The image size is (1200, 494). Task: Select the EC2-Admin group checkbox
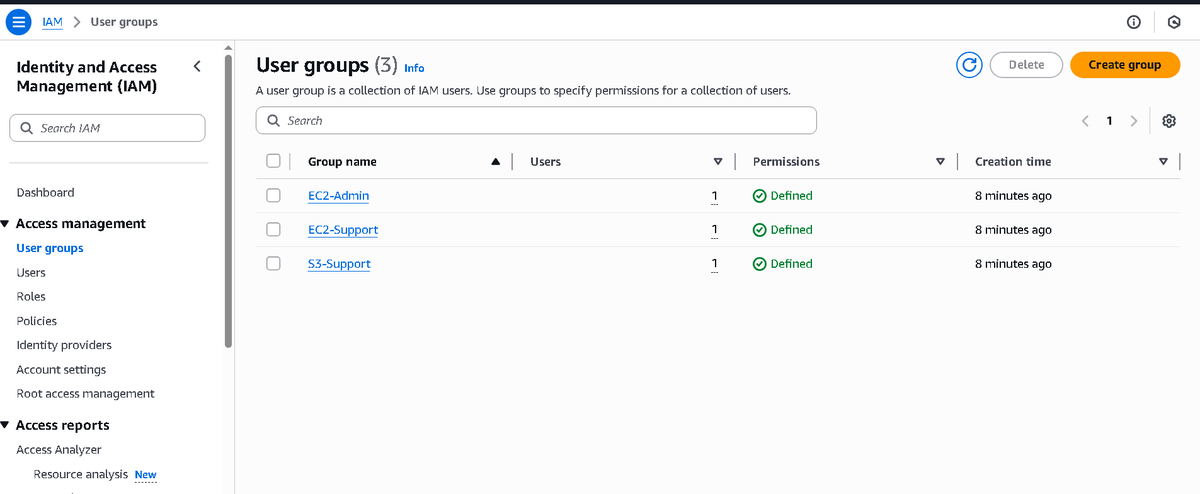tap(274, 196)
